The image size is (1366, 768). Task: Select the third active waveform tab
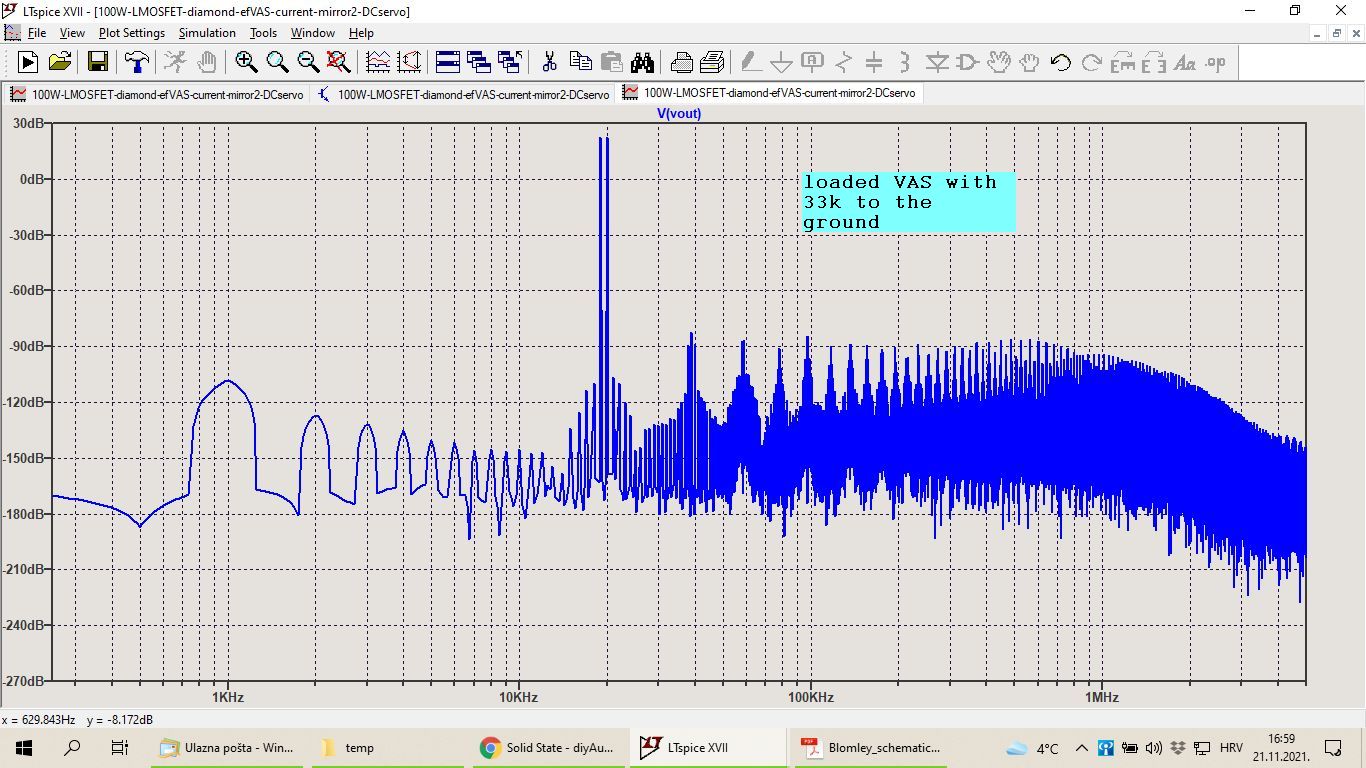(768, 93)
